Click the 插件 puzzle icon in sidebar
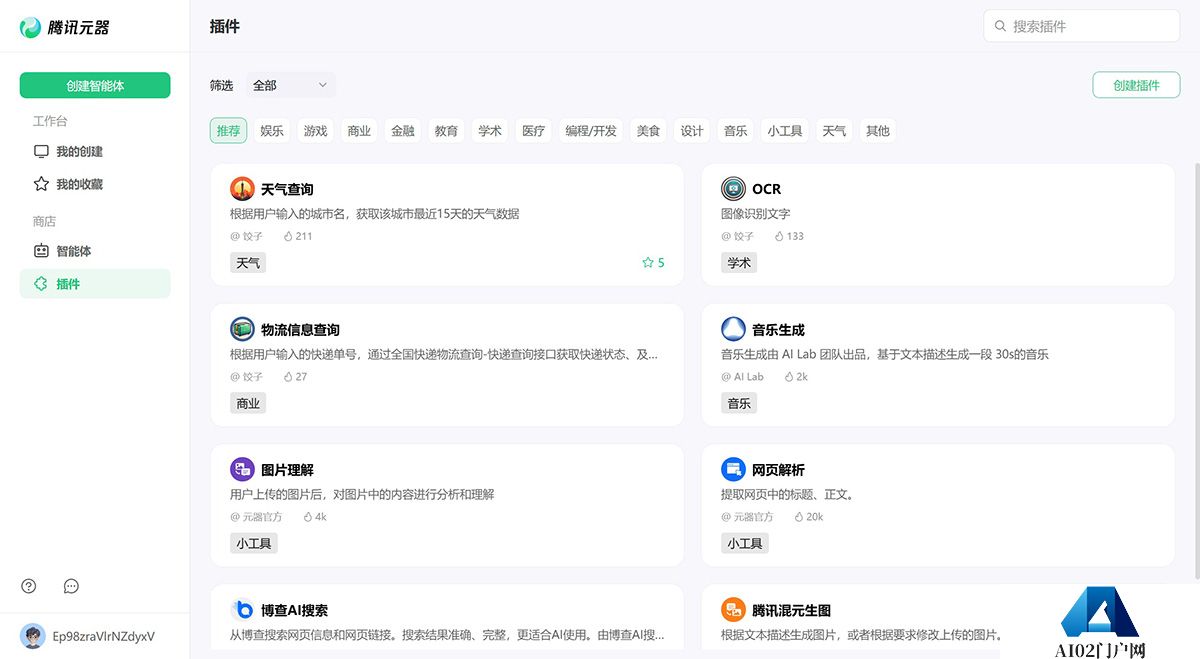This screenshot has height=659, width=1200. pos(41,284)
